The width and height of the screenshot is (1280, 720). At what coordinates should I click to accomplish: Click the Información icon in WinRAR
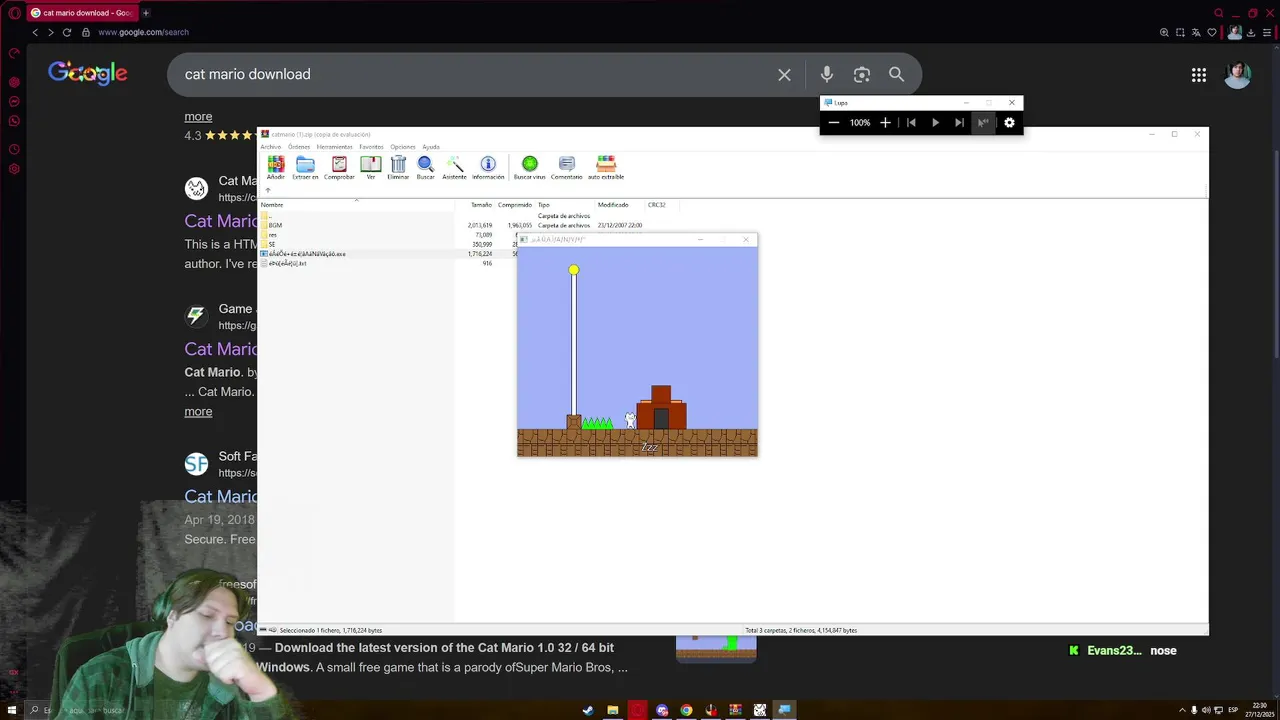pyautogui.click(x=488, y=167)
